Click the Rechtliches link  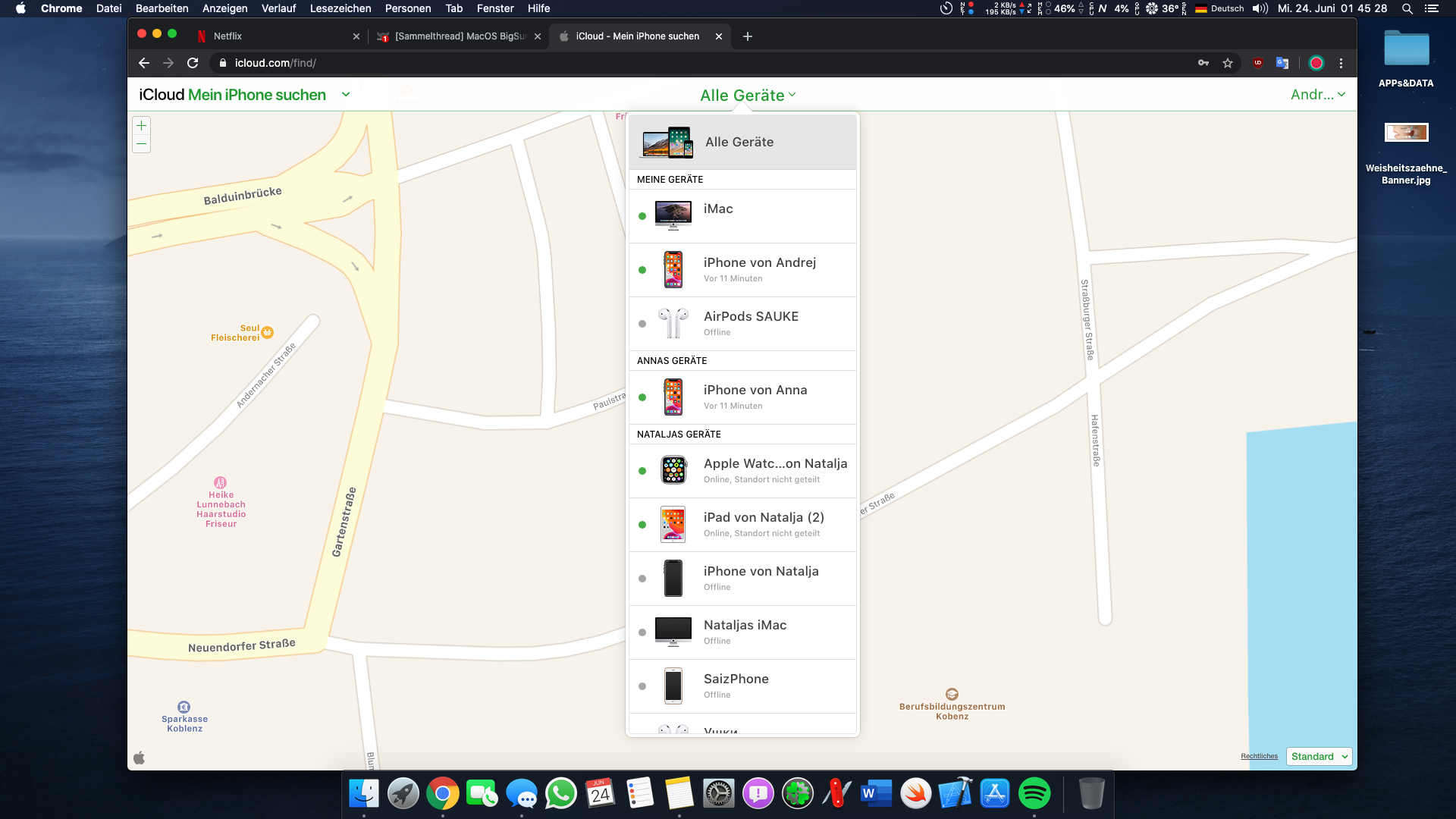1259,756
